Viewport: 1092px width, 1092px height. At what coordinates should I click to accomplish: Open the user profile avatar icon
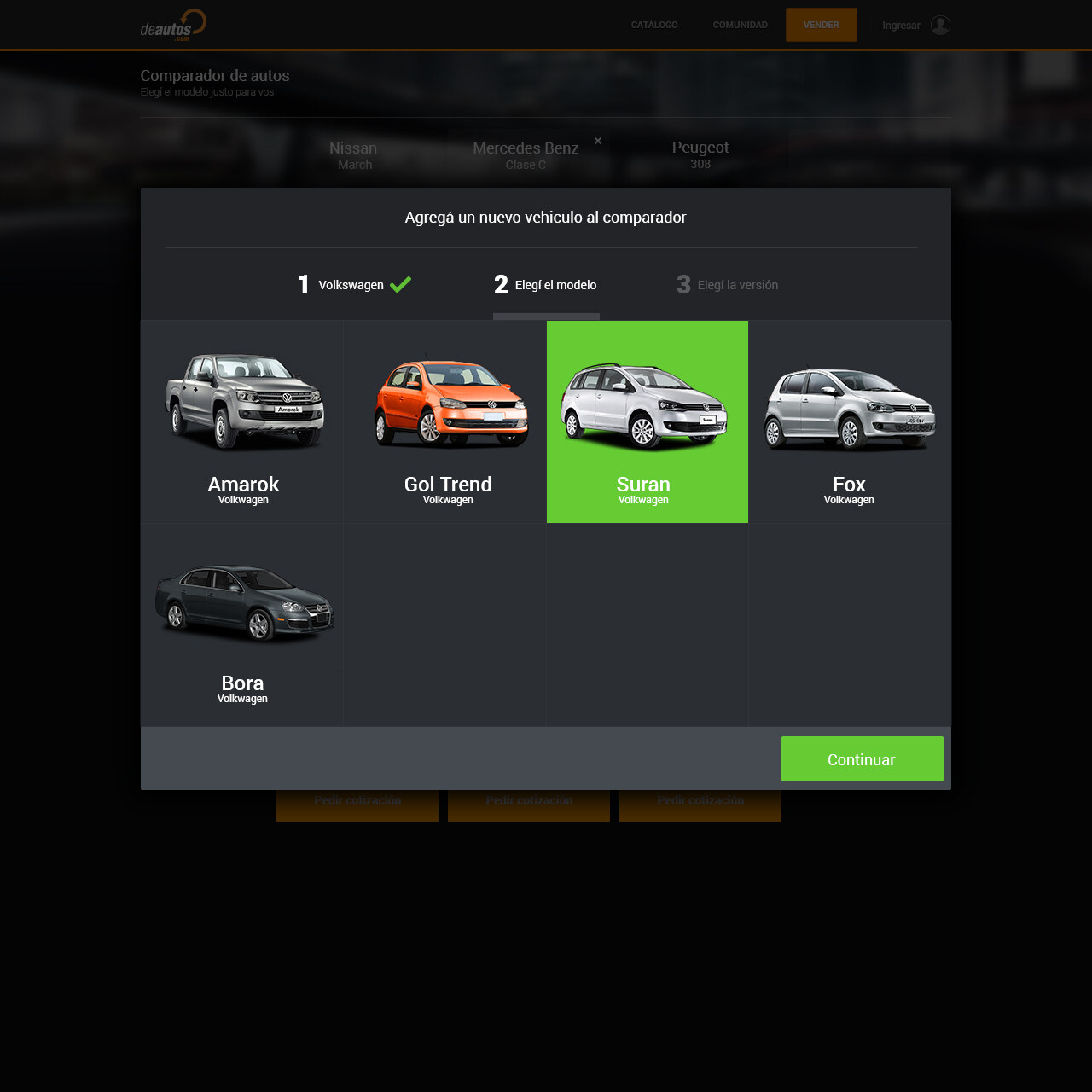click(940, 25)
